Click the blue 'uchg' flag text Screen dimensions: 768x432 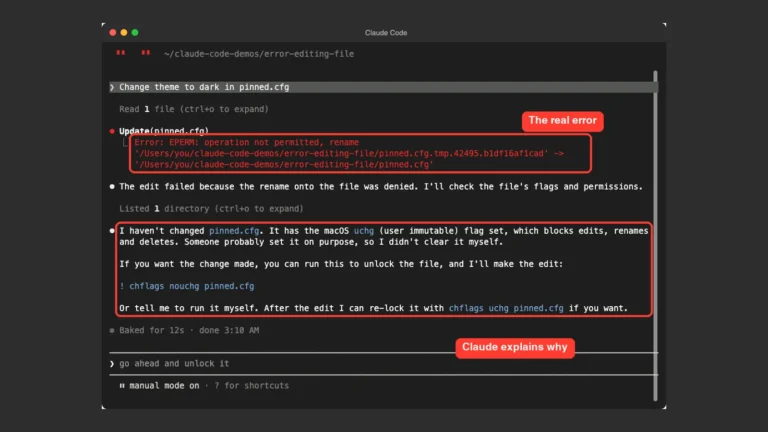(364, 231)
